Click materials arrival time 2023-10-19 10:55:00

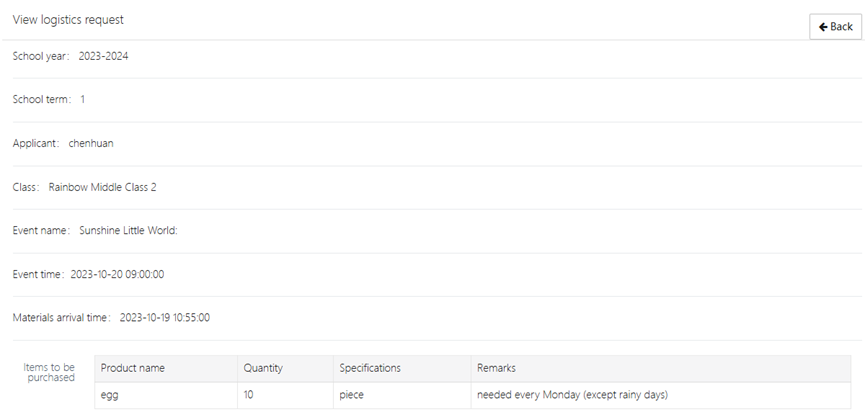pos(165,318)
